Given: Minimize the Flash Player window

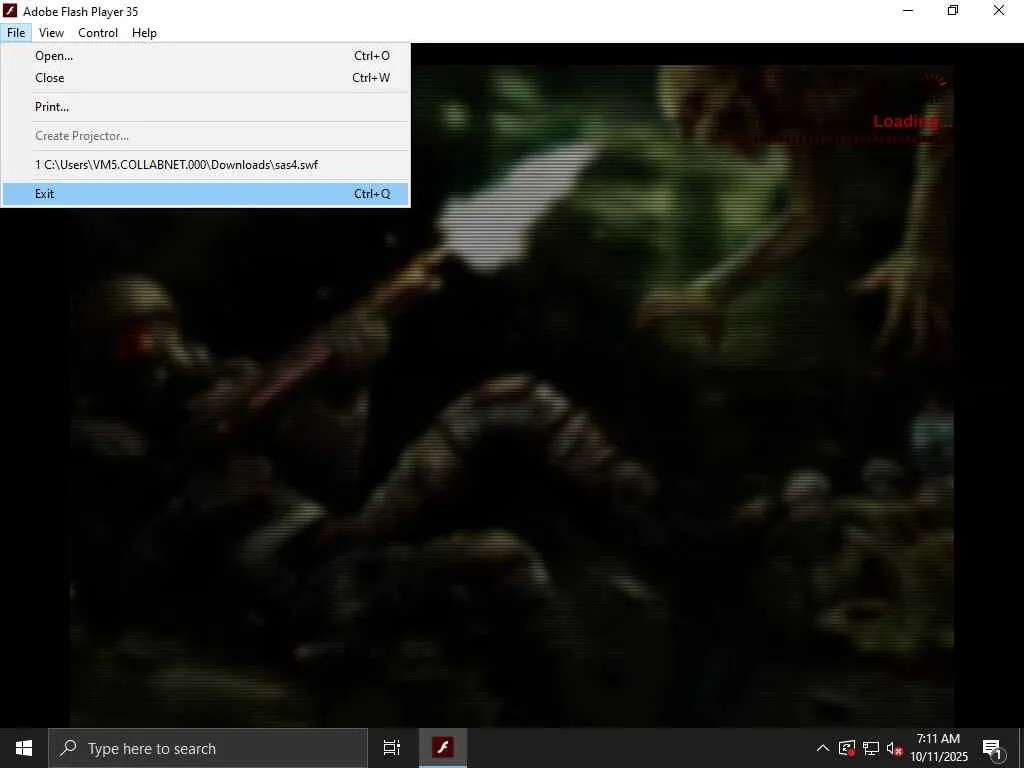Looking at the screenshot, I should tap(908, 10).
